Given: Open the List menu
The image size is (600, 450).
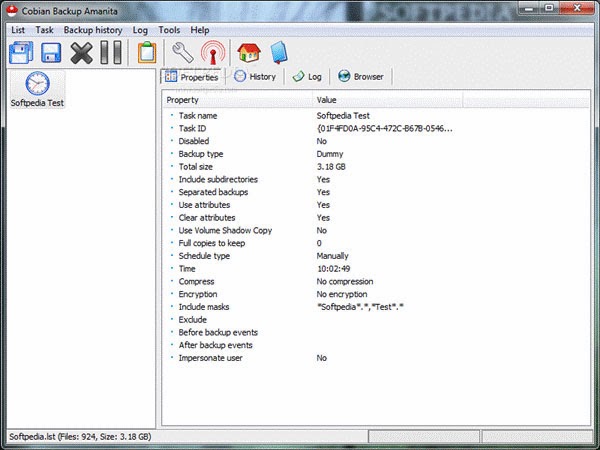Looking at the screenshot, I should (x=18, y=30).
